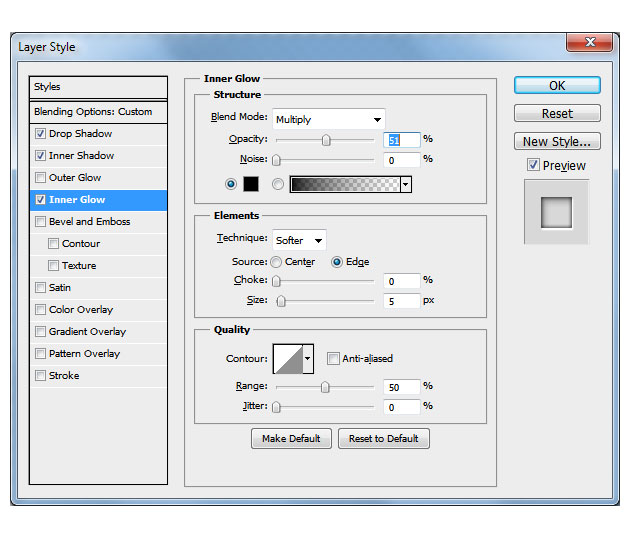Open the Outer Glow settings label

click(x=75, y=178)
